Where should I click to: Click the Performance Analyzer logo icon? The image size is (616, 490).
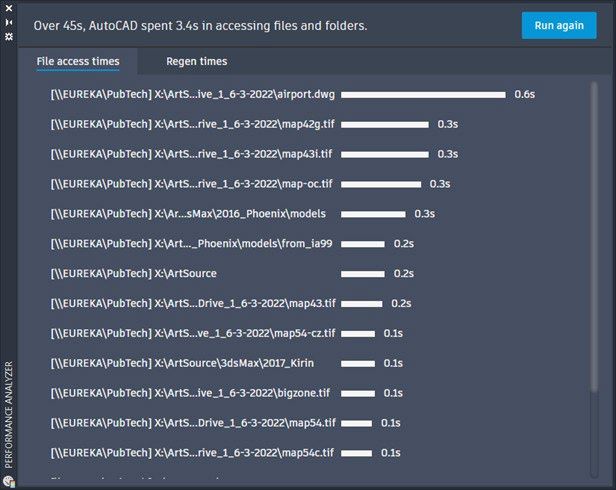click(x=9, y=481)
